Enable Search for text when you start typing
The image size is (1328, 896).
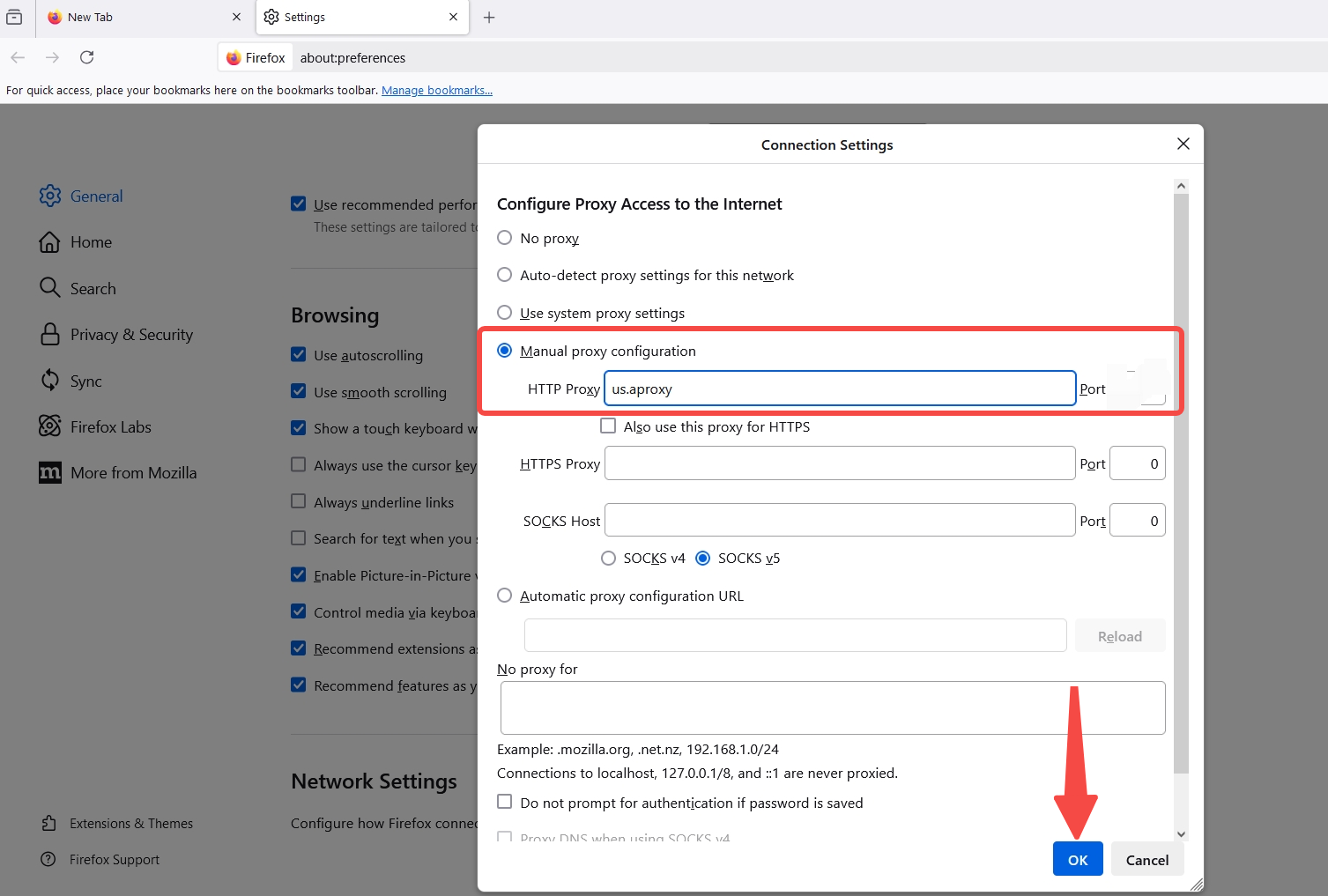coord(299,538)
